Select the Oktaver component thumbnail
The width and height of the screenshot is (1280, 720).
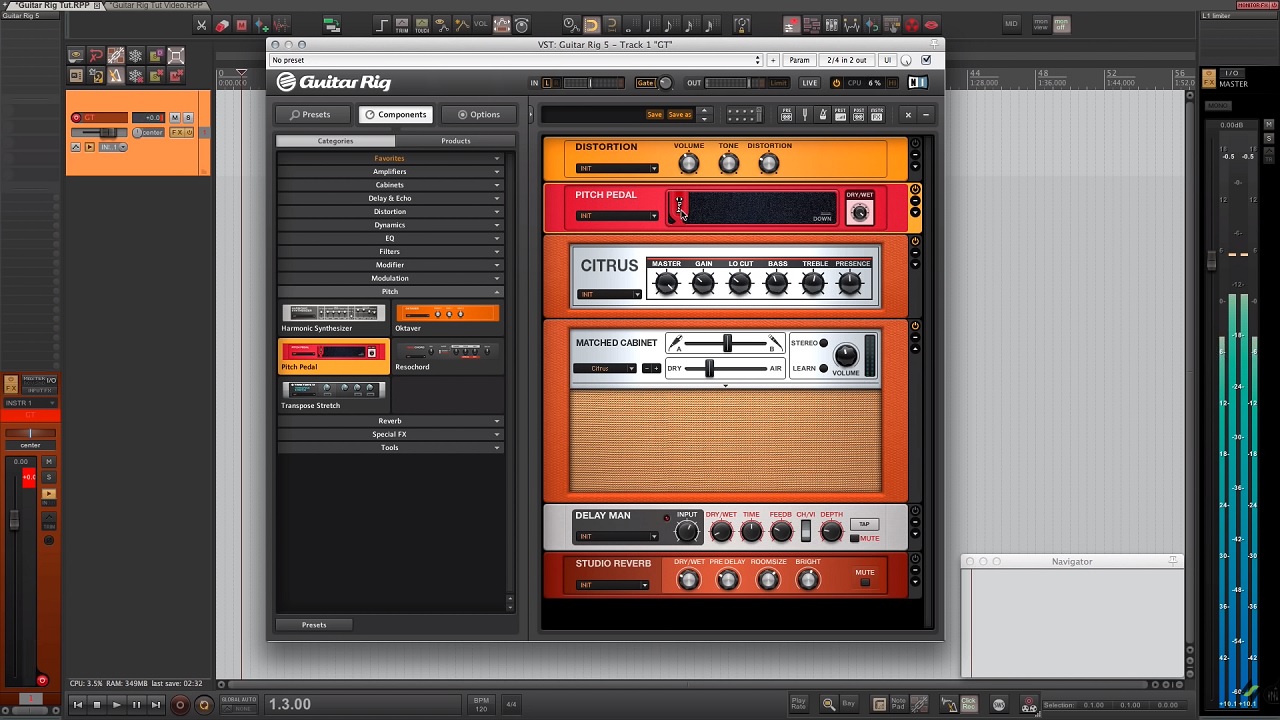point(446,314)
